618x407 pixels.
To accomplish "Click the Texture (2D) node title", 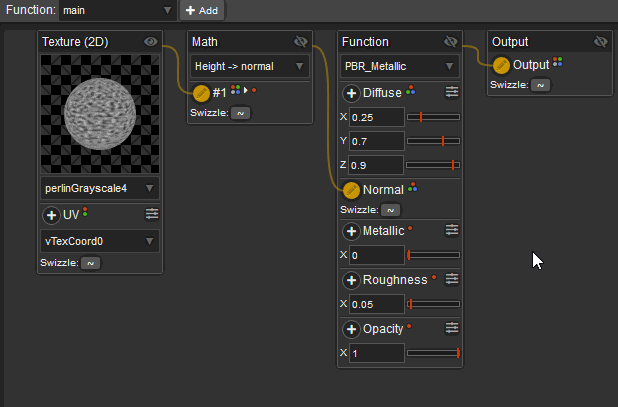I will (x=75, y=42).
